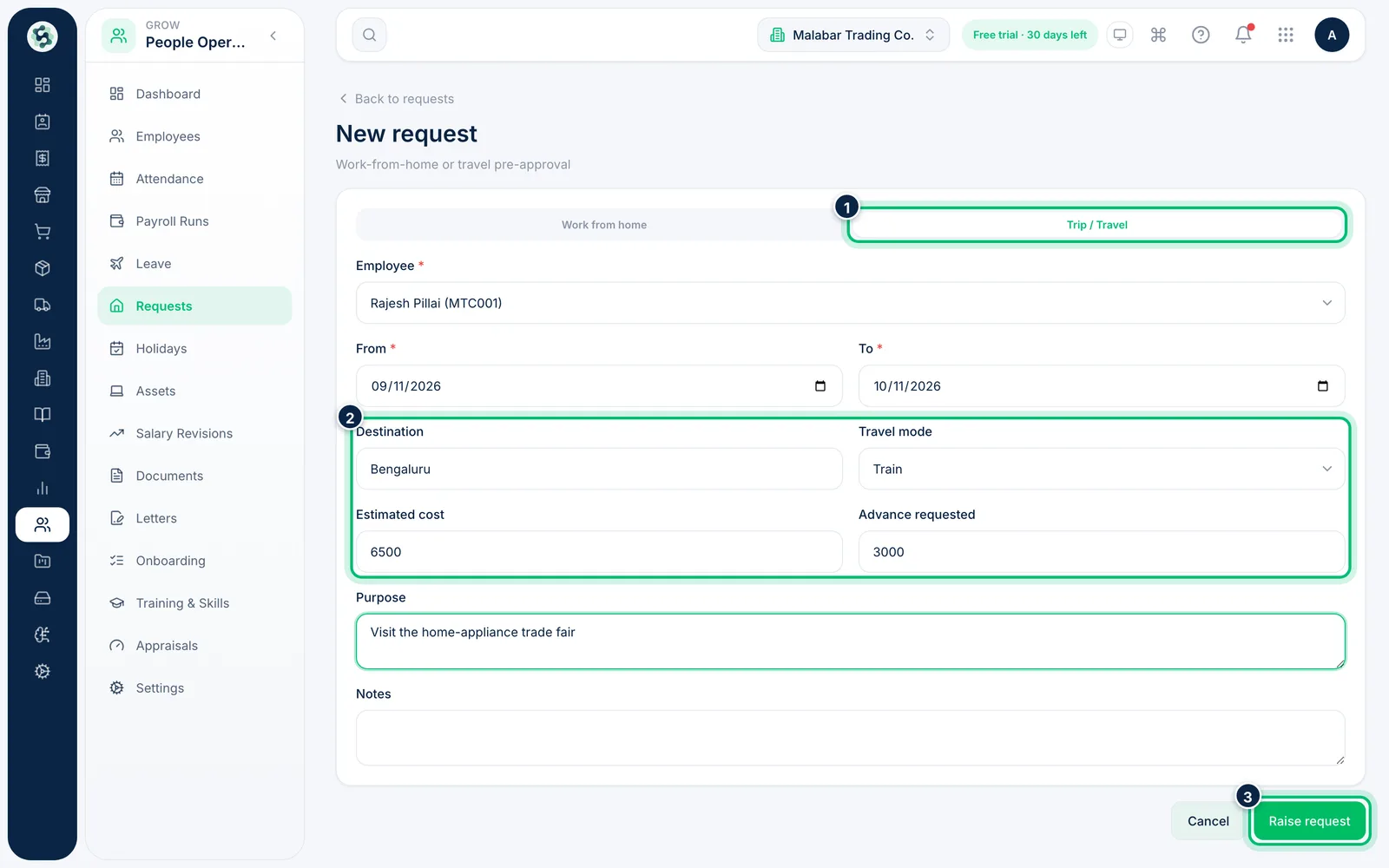Open the AI brain icon in dark rail
The height and width of the screenshot is (868, 1389).
pyautogui.click(x=42, y=635)
